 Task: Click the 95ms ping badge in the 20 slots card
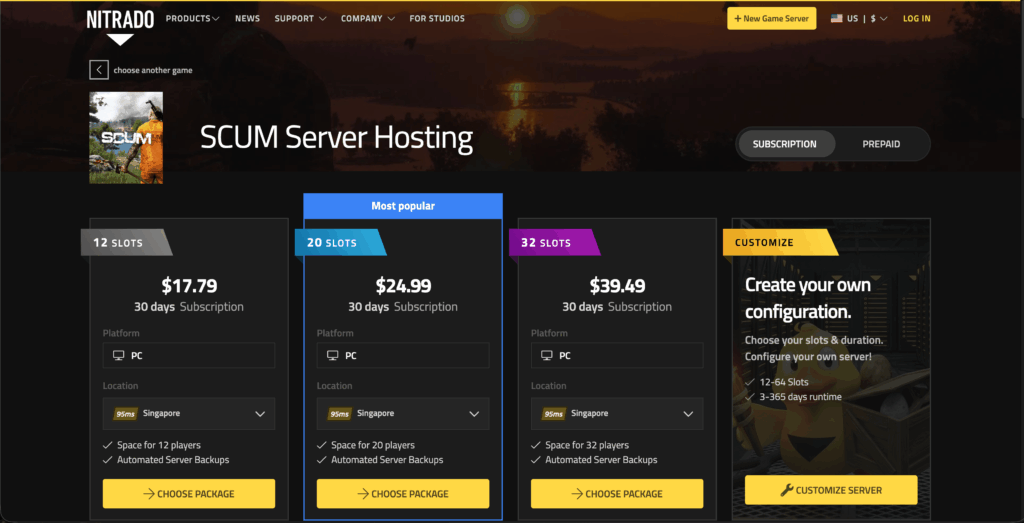pyautogui.click(x=340, y=414)
